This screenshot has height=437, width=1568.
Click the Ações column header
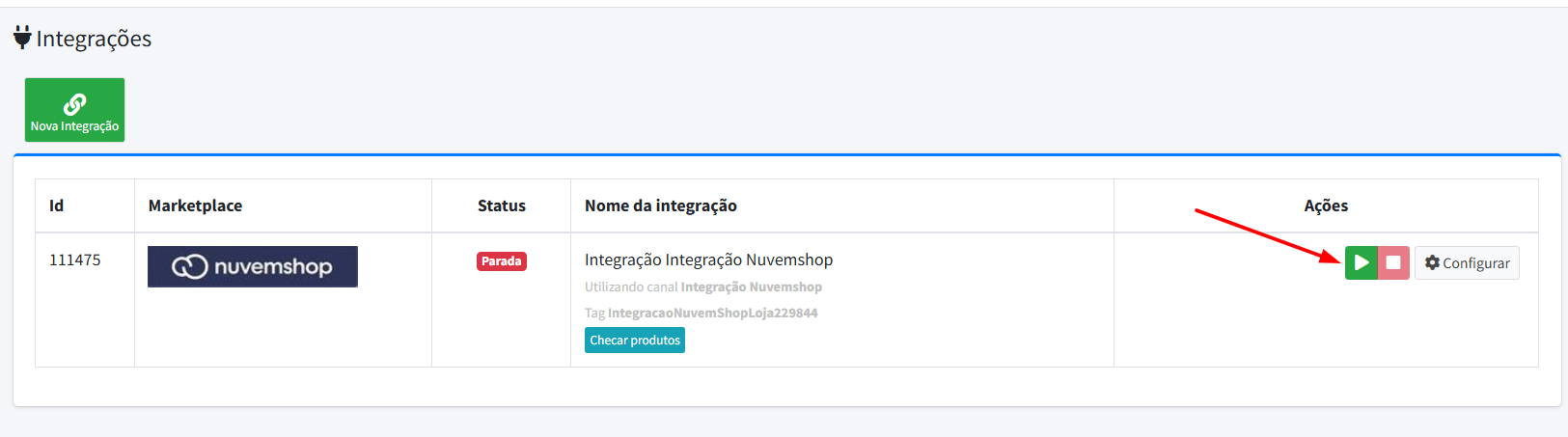point(1326,205)
